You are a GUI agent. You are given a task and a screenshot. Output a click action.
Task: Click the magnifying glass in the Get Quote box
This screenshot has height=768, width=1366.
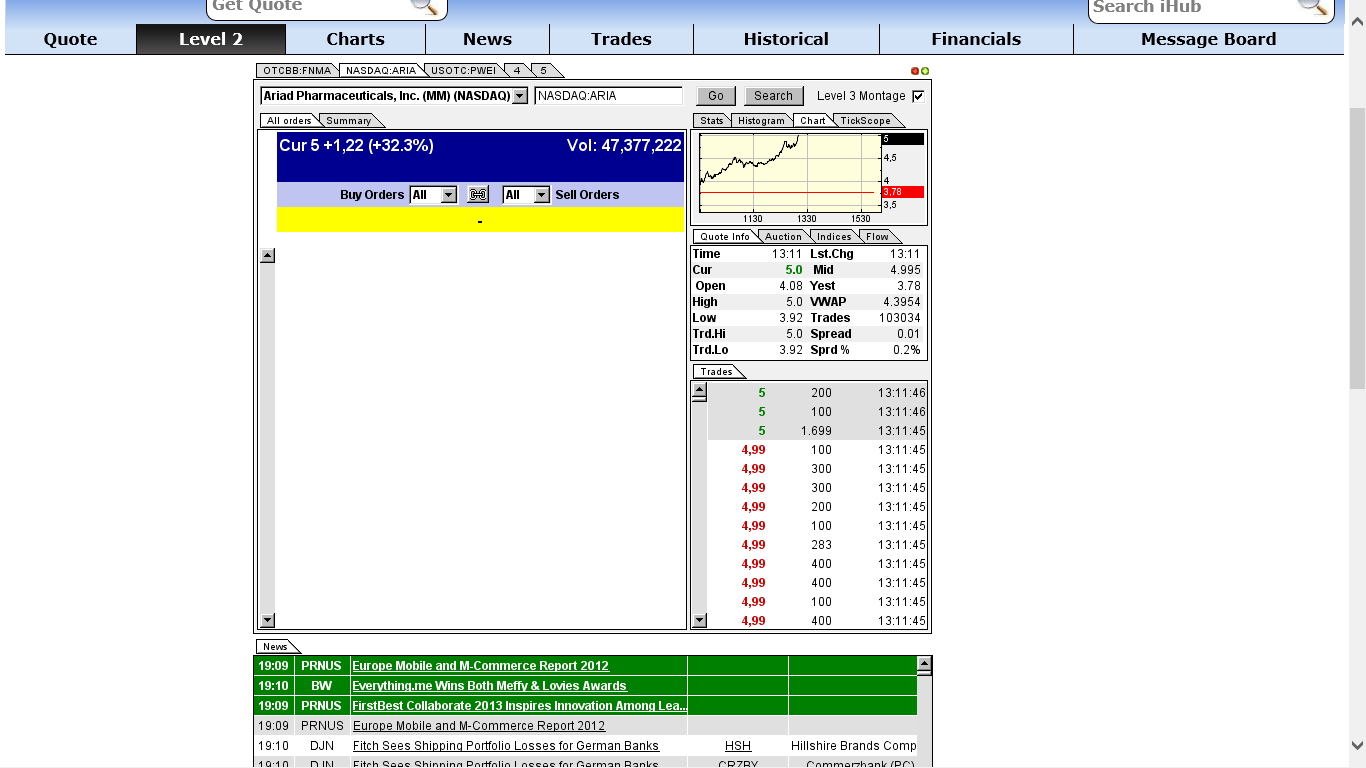tap(424, 7)
